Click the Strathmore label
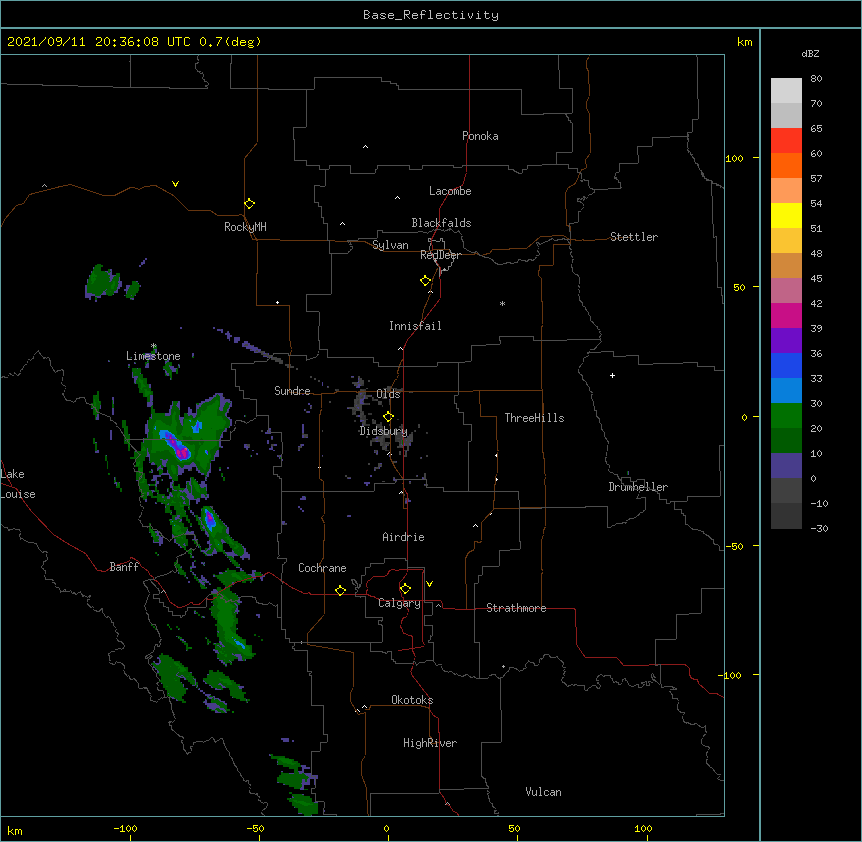862x842 pixels. [516, 608]
